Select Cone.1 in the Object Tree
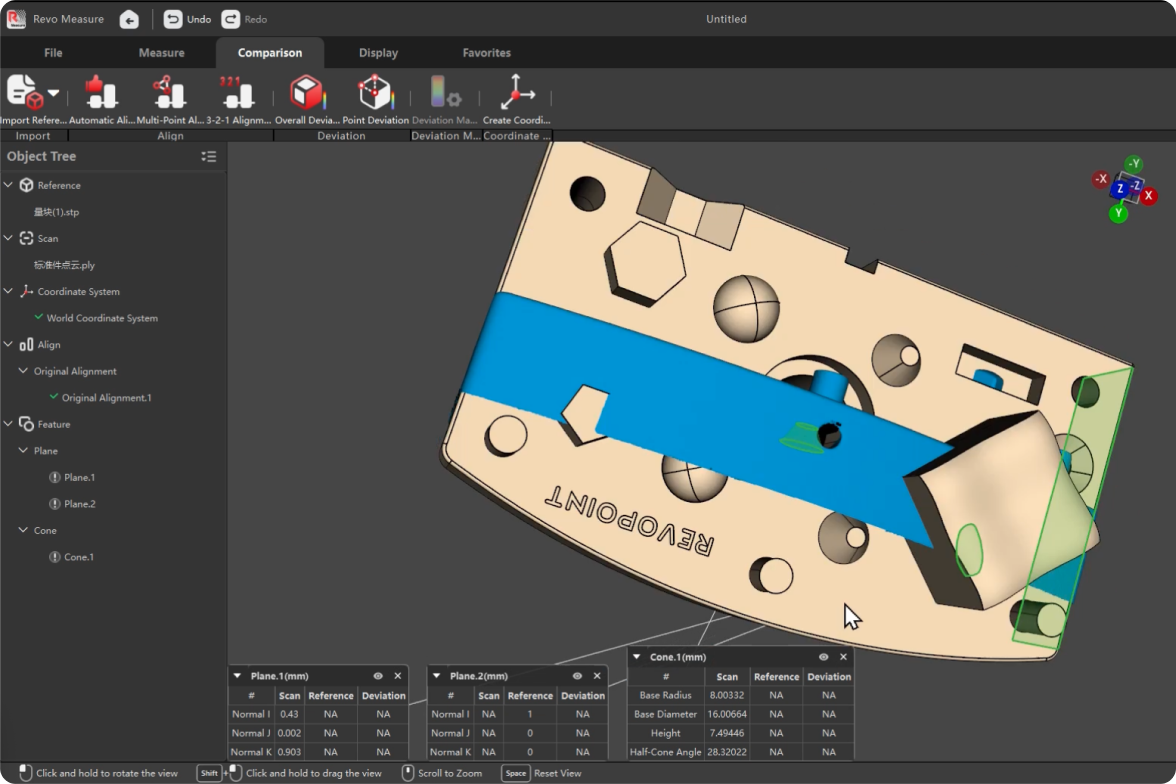1176x784 pixels. pyautogui.click(x=79, y=557)
